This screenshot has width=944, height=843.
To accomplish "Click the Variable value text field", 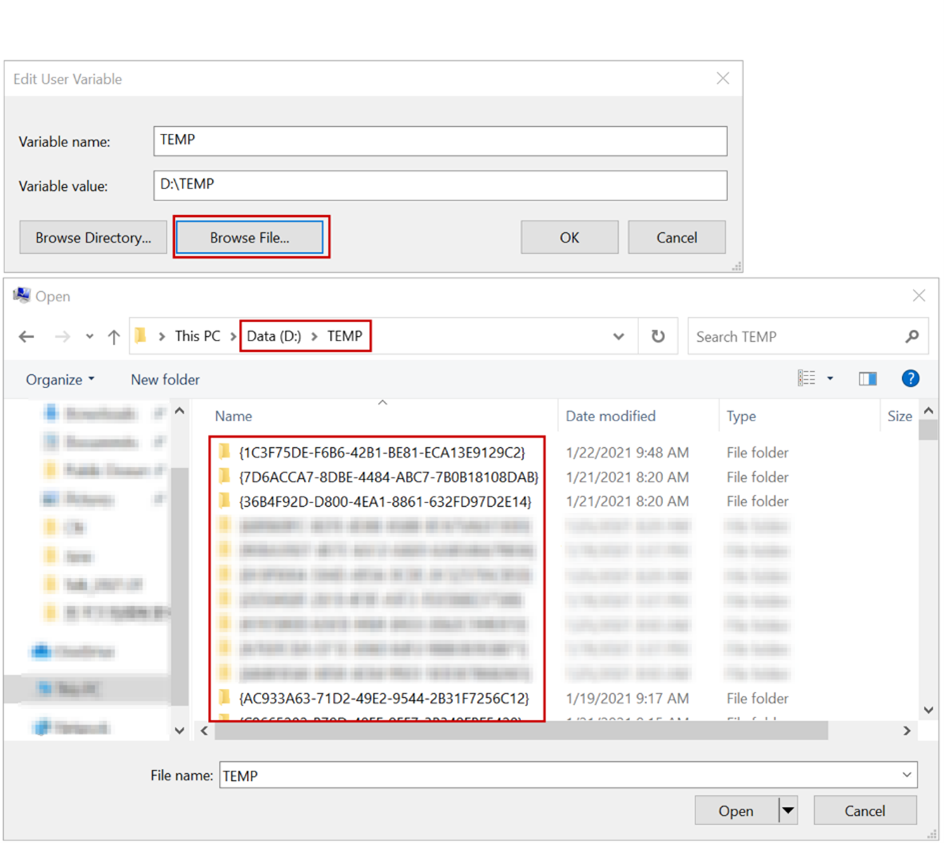I will tap(440, 185).
